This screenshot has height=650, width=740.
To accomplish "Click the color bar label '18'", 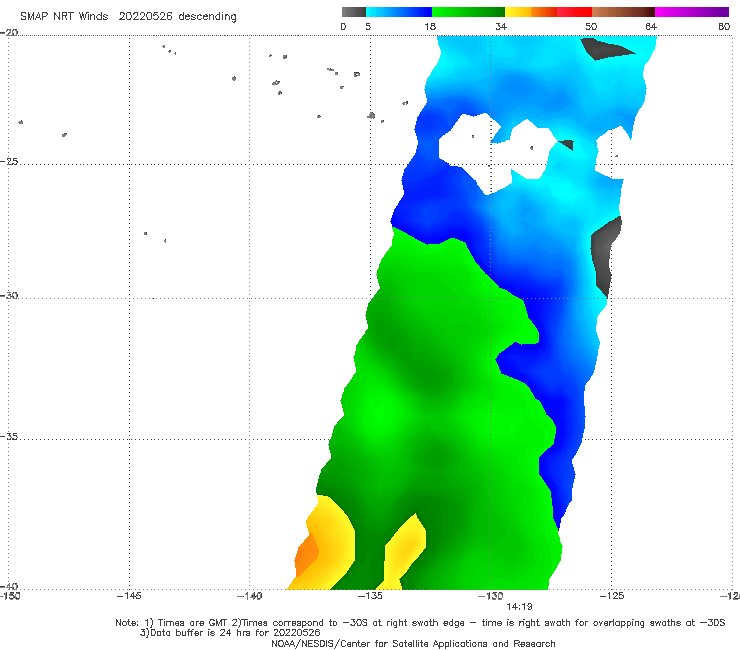I will (x=430, y=27).
